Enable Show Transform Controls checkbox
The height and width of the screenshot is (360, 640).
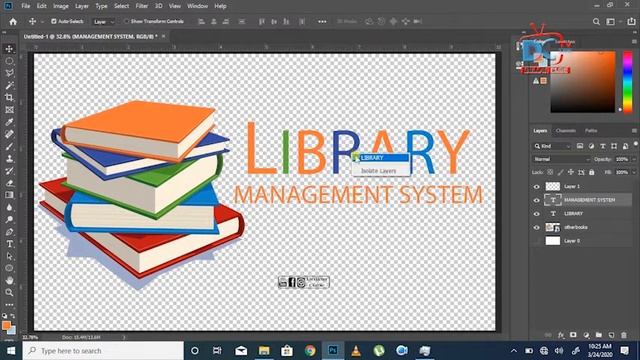(x=126, y=21)
